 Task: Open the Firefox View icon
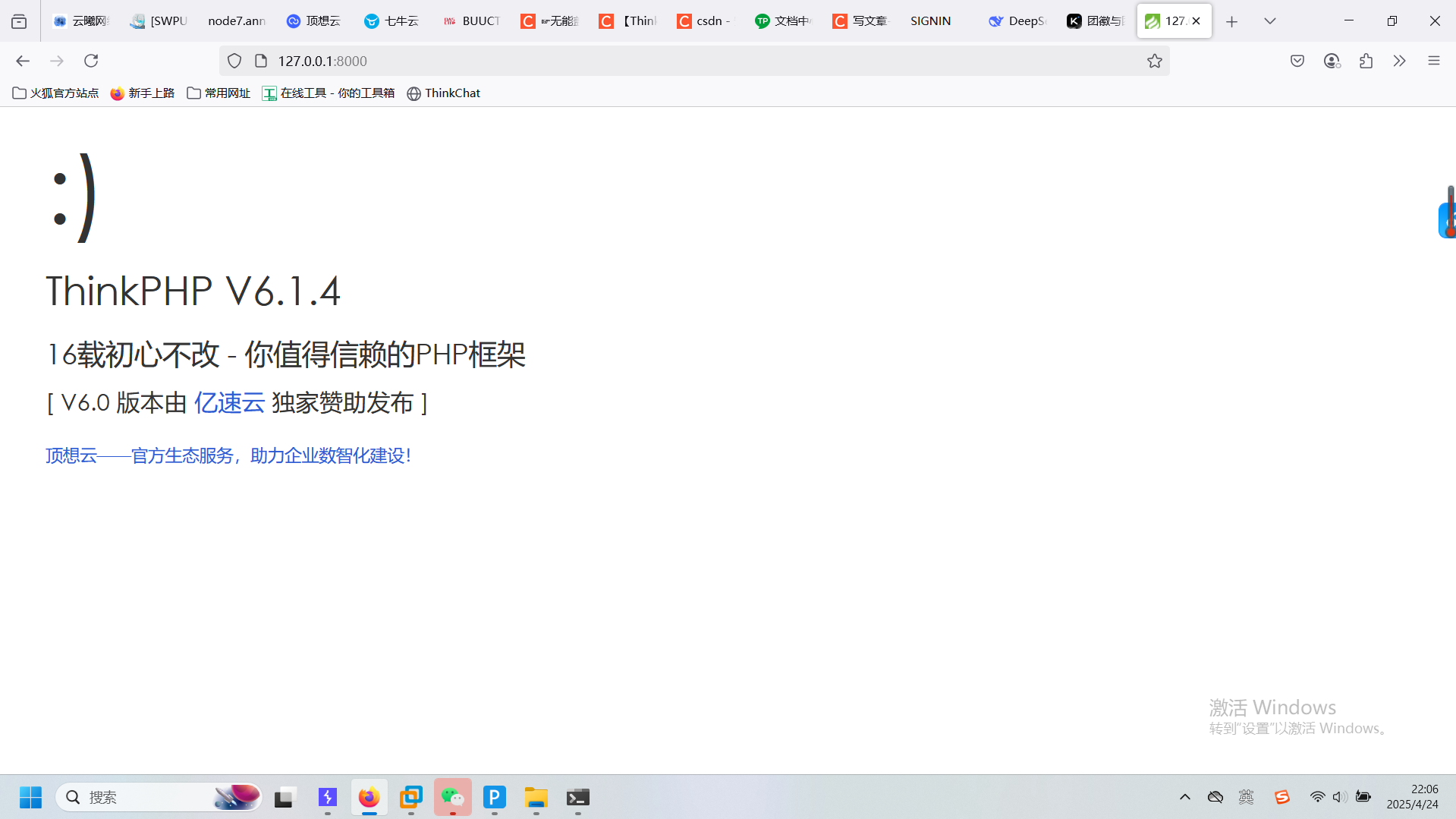[19, 21]
